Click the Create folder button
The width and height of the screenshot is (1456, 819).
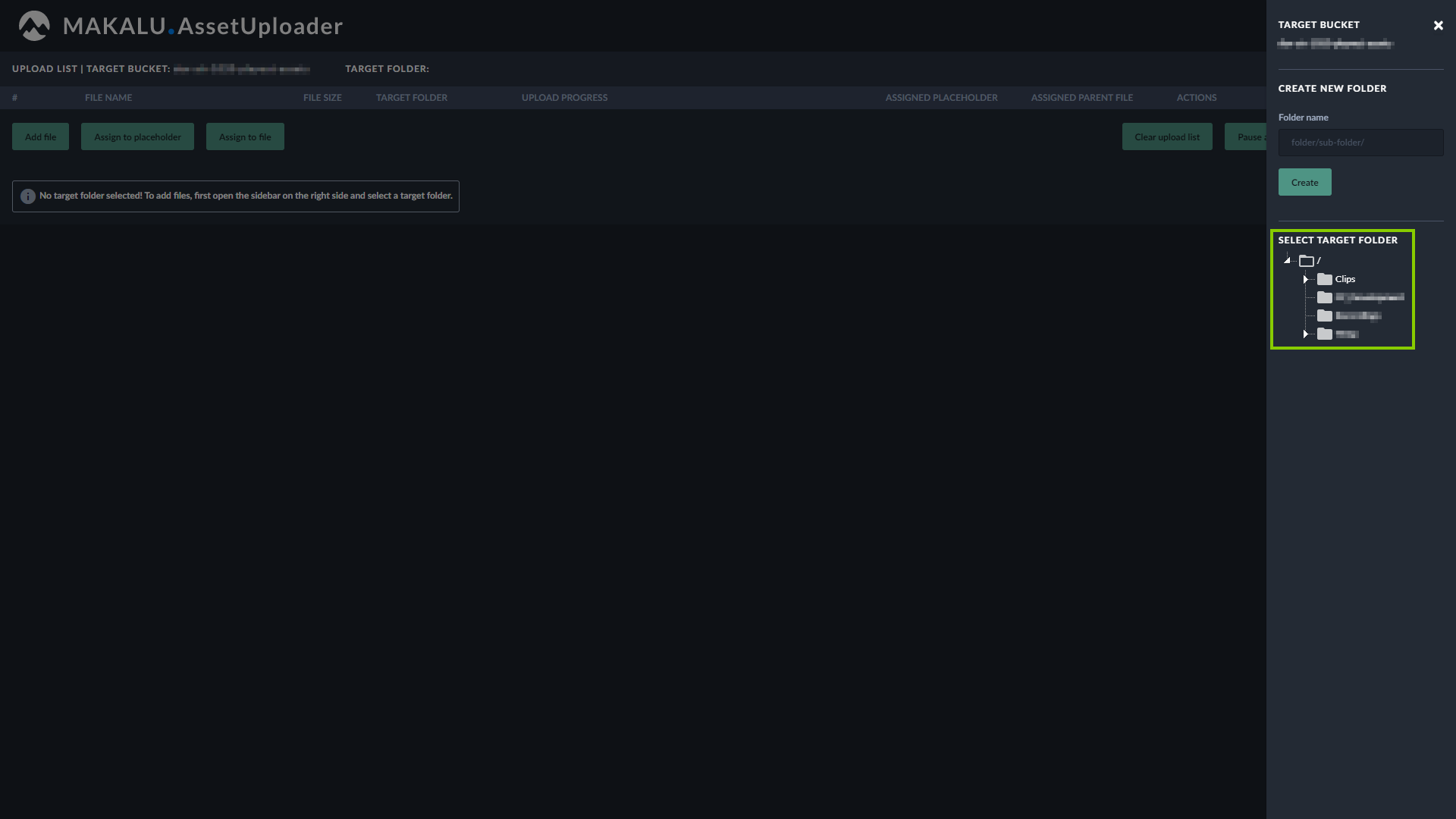[1304, 182]
